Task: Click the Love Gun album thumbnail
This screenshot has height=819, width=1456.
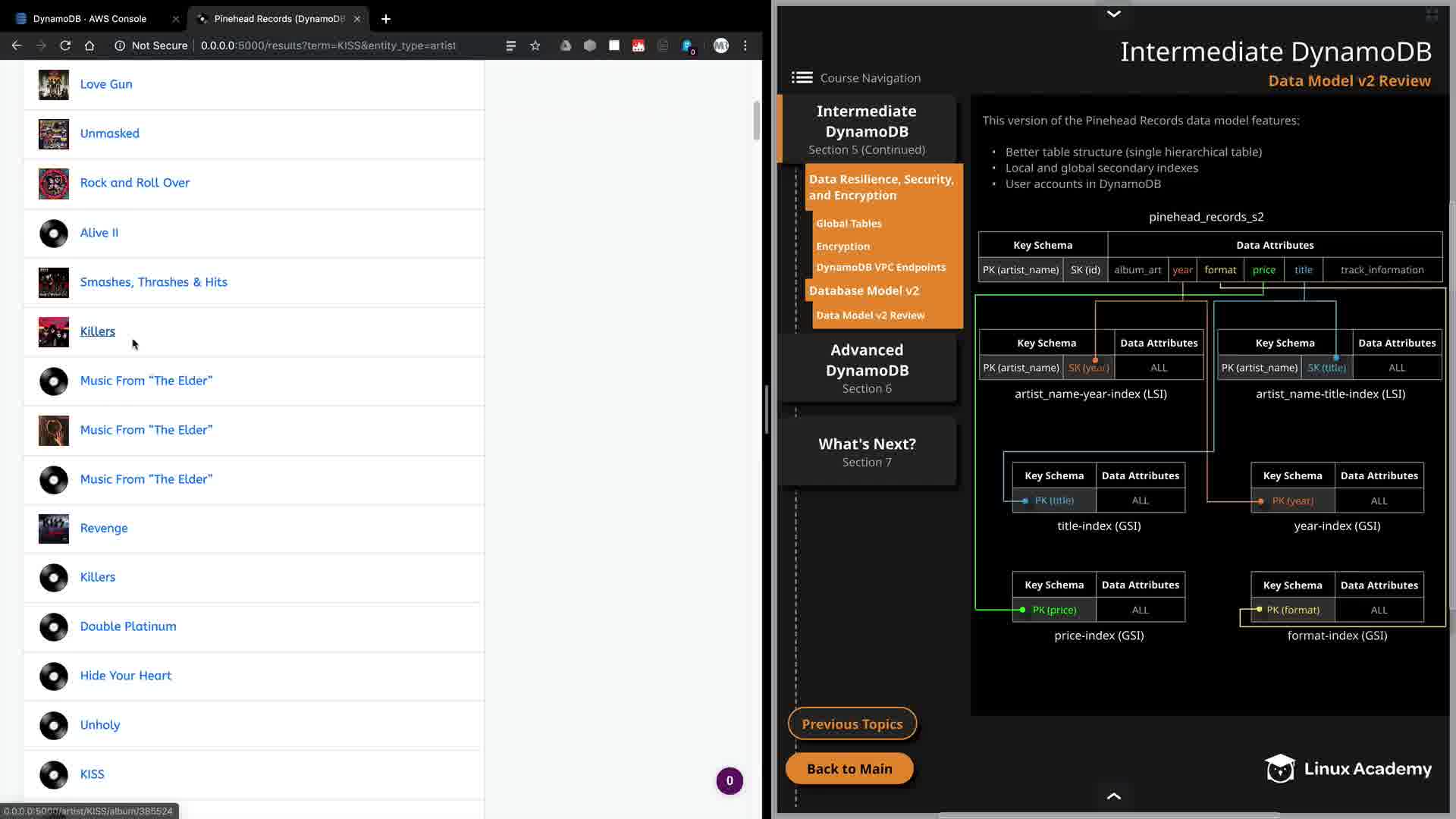Action: click(54, 84)
